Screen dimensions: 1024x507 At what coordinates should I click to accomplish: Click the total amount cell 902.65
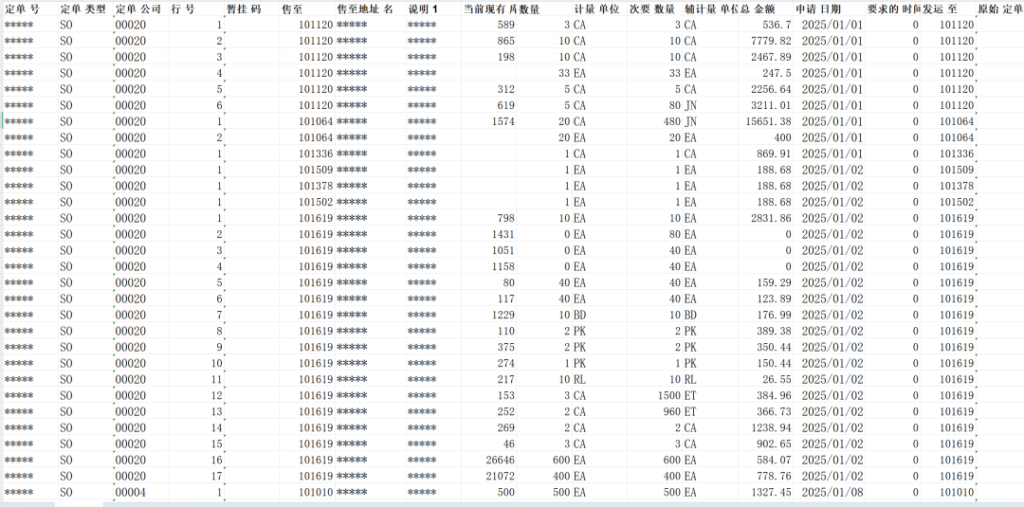(x=775, y=444)
